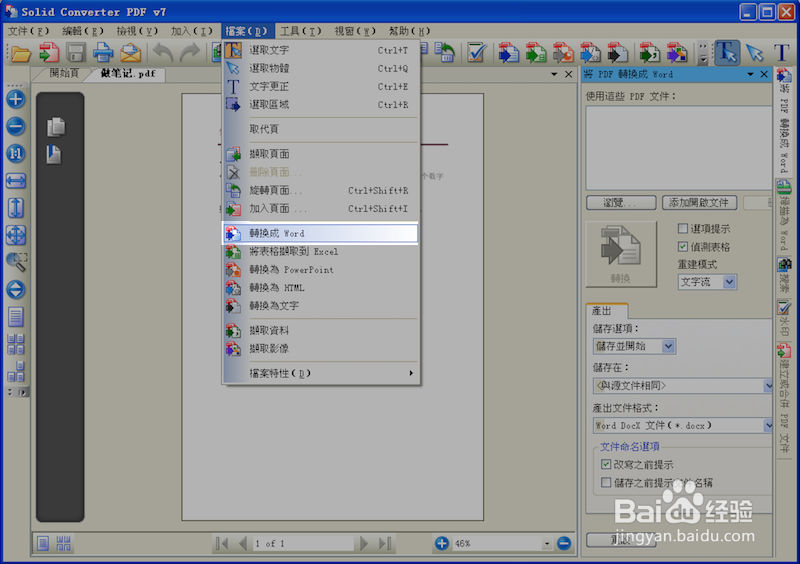The width and height of the screenshot is (800, 564).
Task: Open the document tab list dropdown arrow
Action: (554, 75)
